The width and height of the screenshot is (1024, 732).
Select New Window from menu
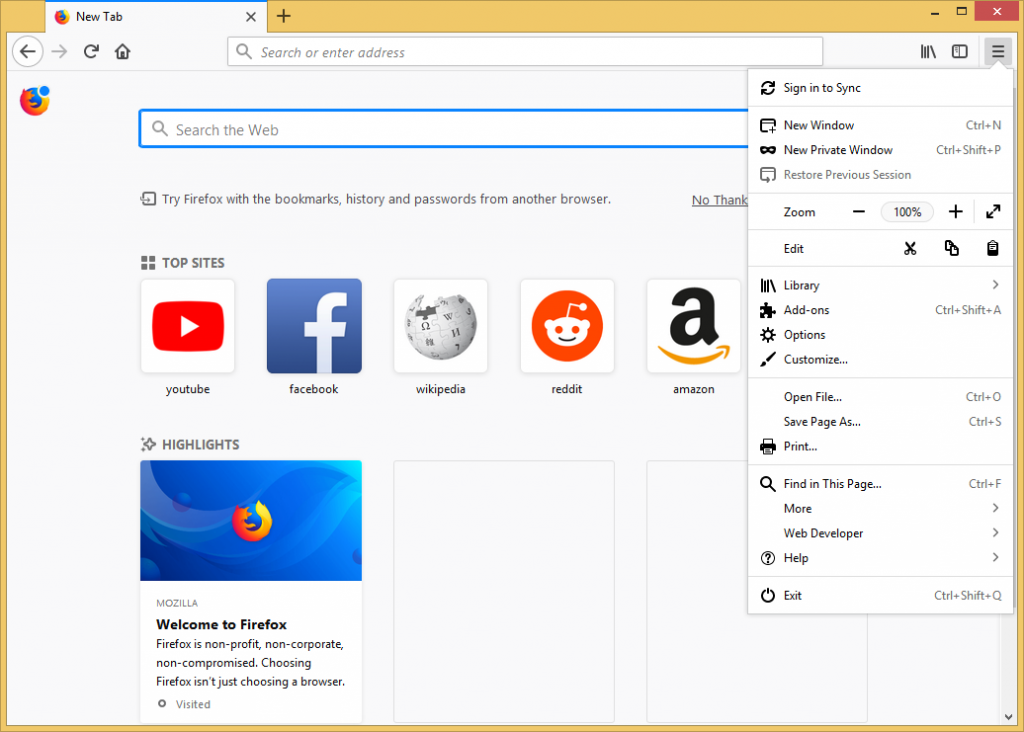coord(880,125)
